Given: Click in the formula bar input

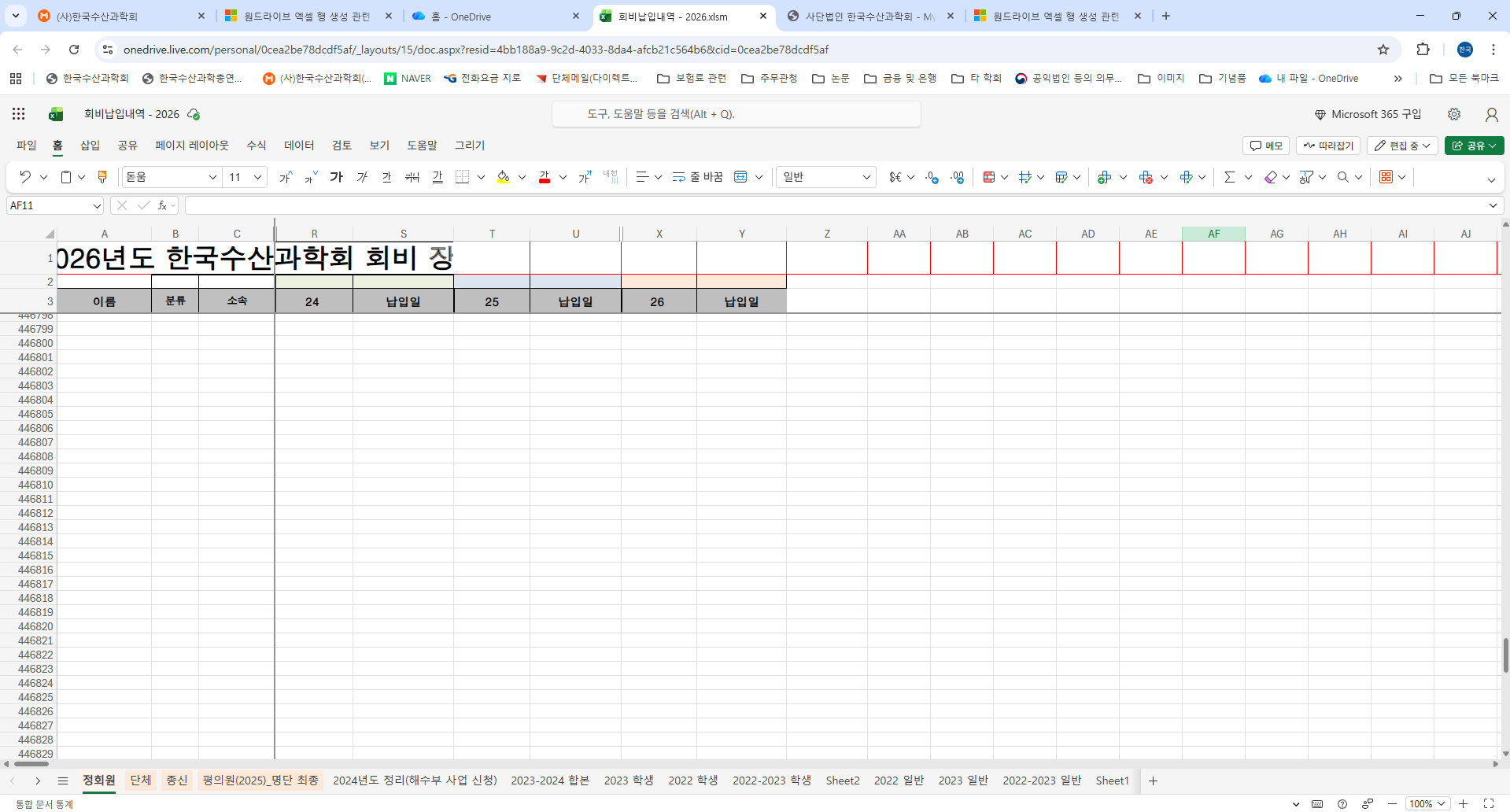Looking at the screenshot, I should click(836, 205).
